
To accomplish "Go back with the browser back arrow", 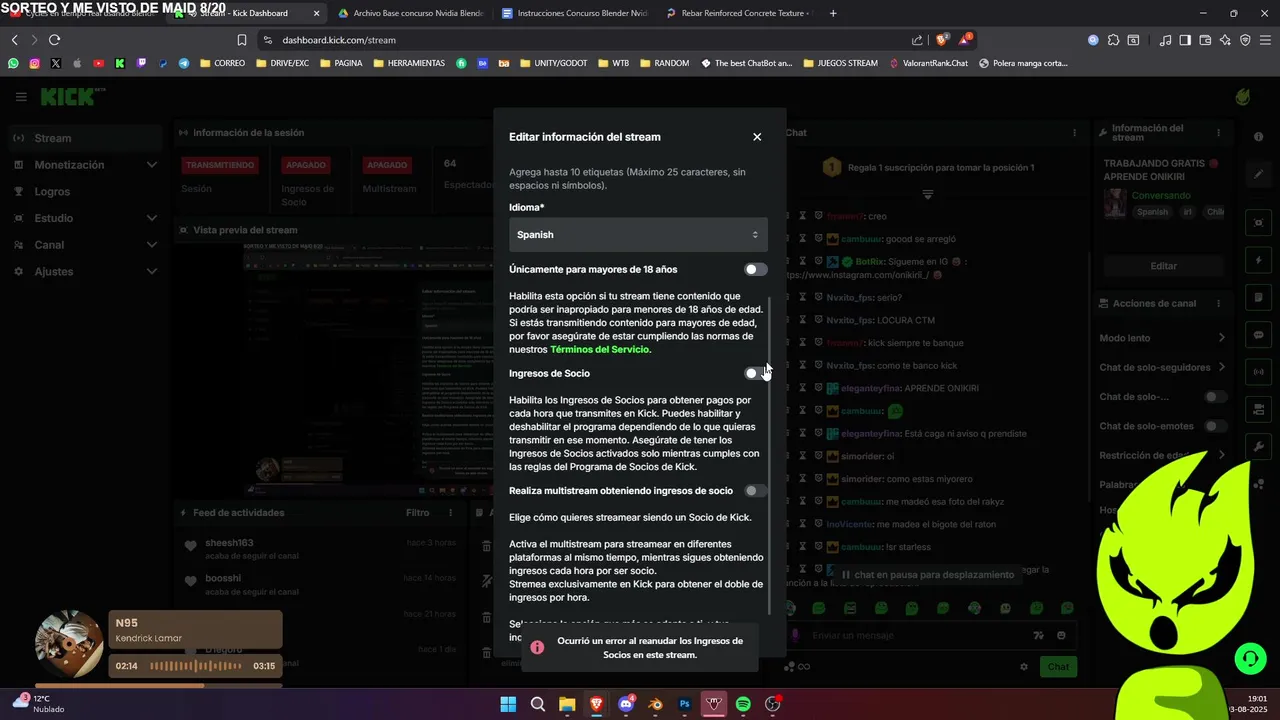I will tap(14, 40).
